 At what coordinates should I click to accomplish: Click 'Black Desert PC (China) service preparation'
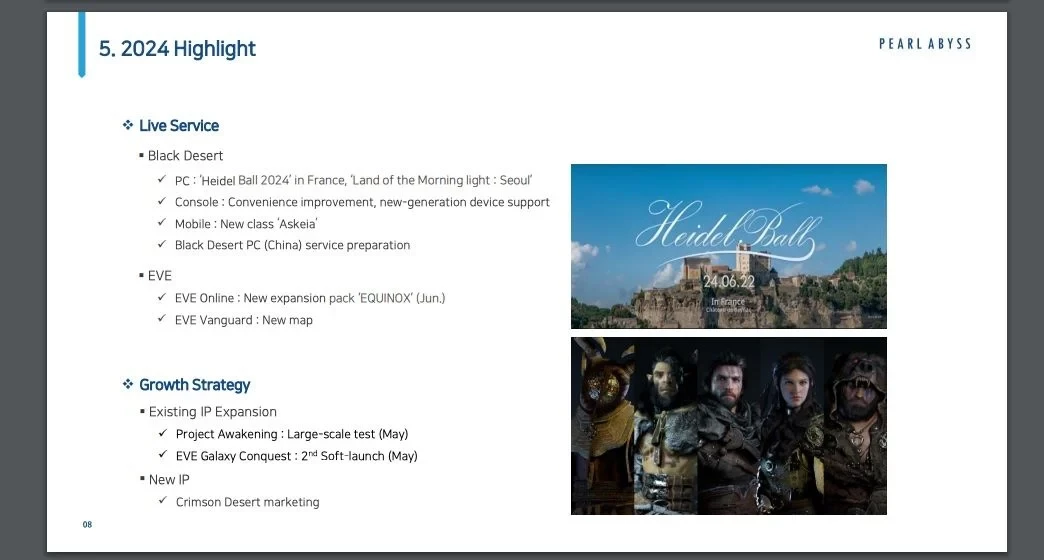coord(292,245)
